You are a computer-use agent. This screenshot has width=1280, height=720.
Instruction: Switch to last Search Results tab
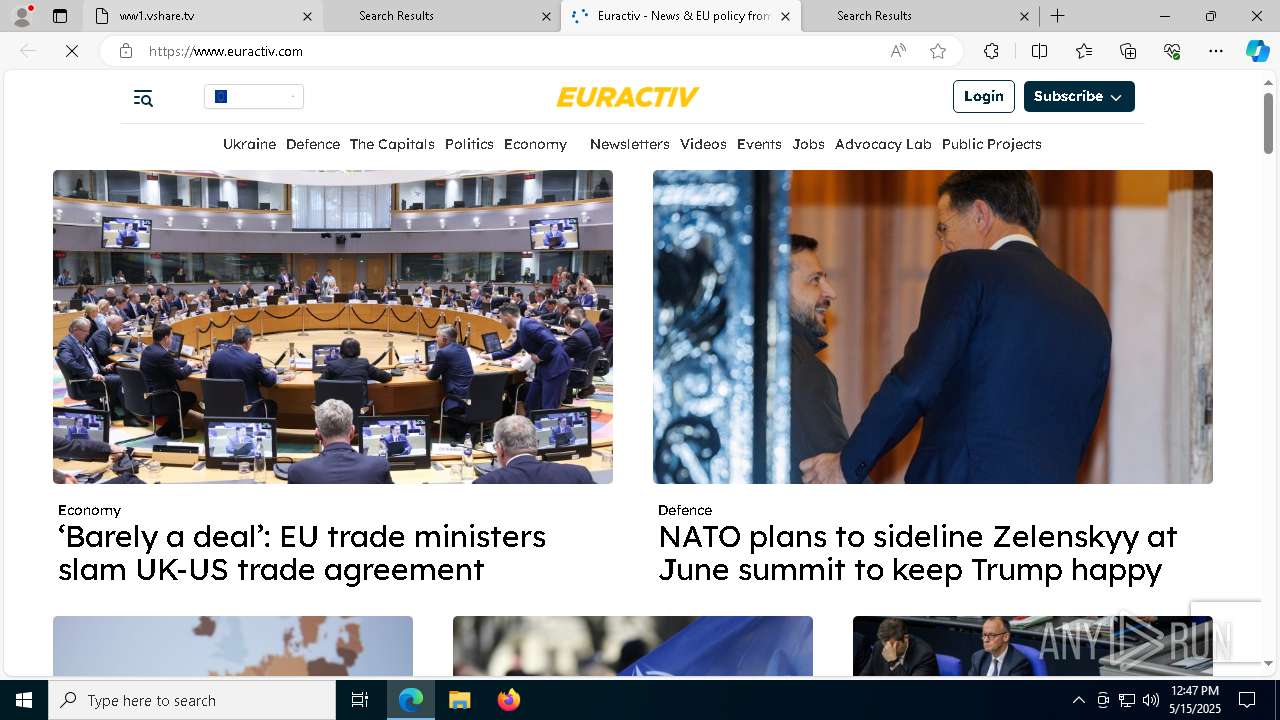tap(919, 16)
